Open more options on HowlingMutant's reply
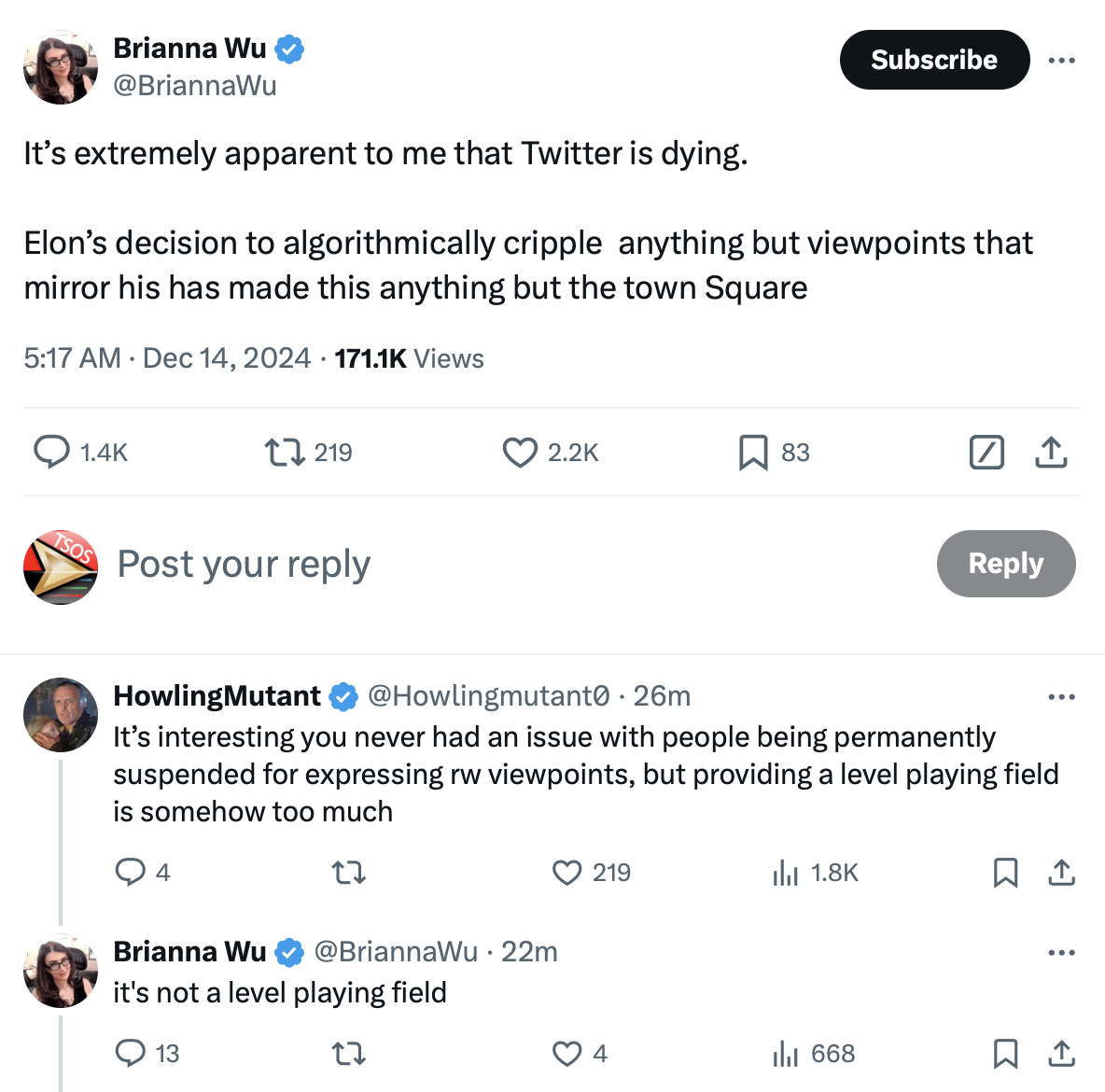This screenshot has width=1105, height=1092. (x=1061, y=697)
